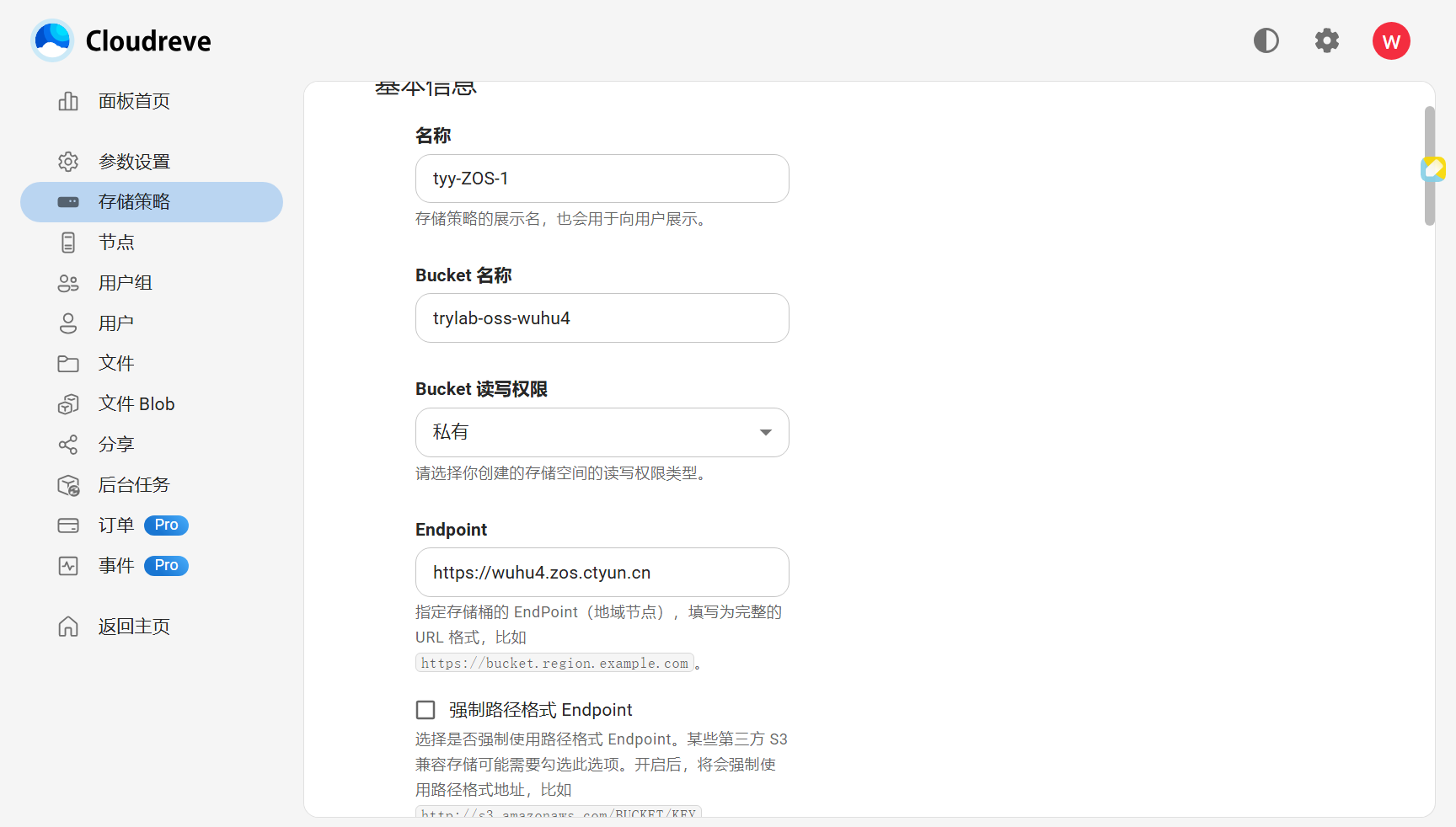Open the user avatar menu labeled W
Screen dimensions: 1456x827
click(x=1391, y=40)
